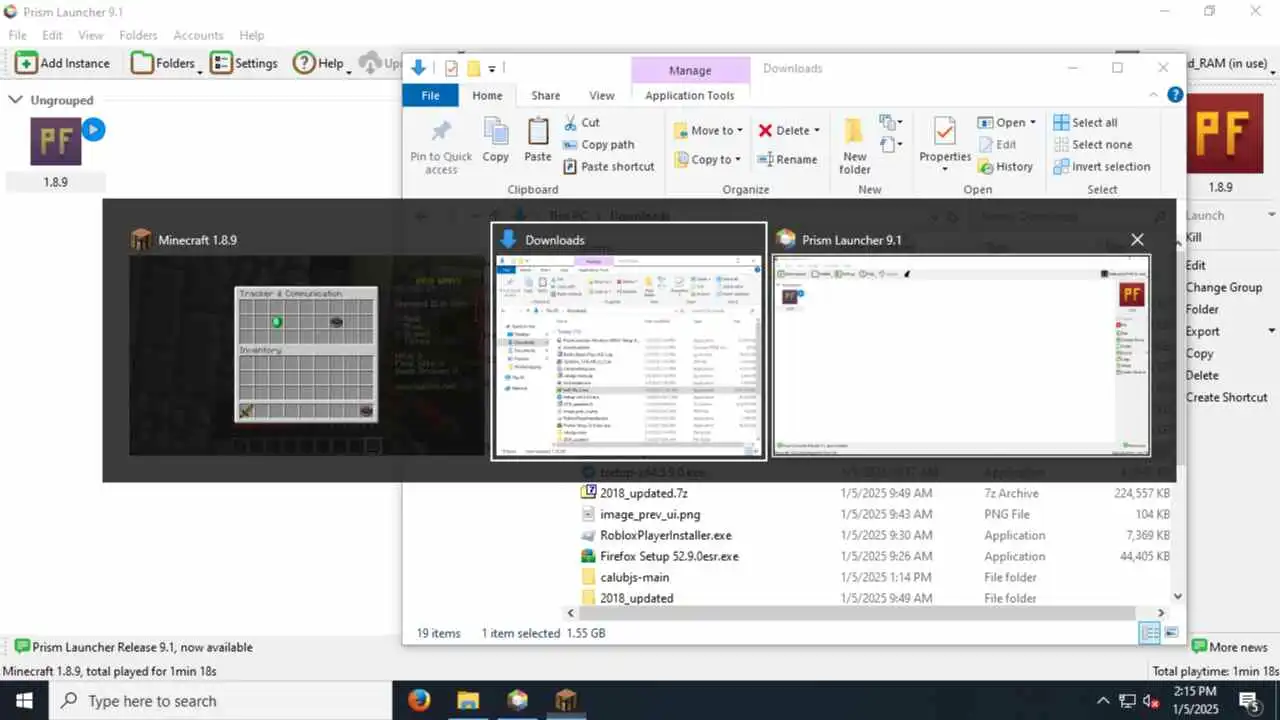Screen dimensions: 1280x720
Task: Open the File tab in Explorer
Action: pos(430,95)
